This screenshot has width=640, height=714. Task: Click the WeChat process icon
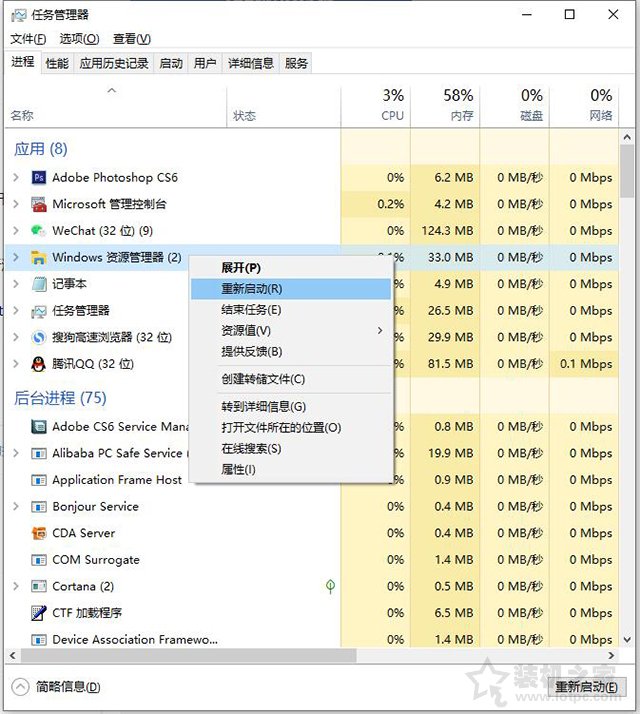pyautogui.click(x=39, y=231)
